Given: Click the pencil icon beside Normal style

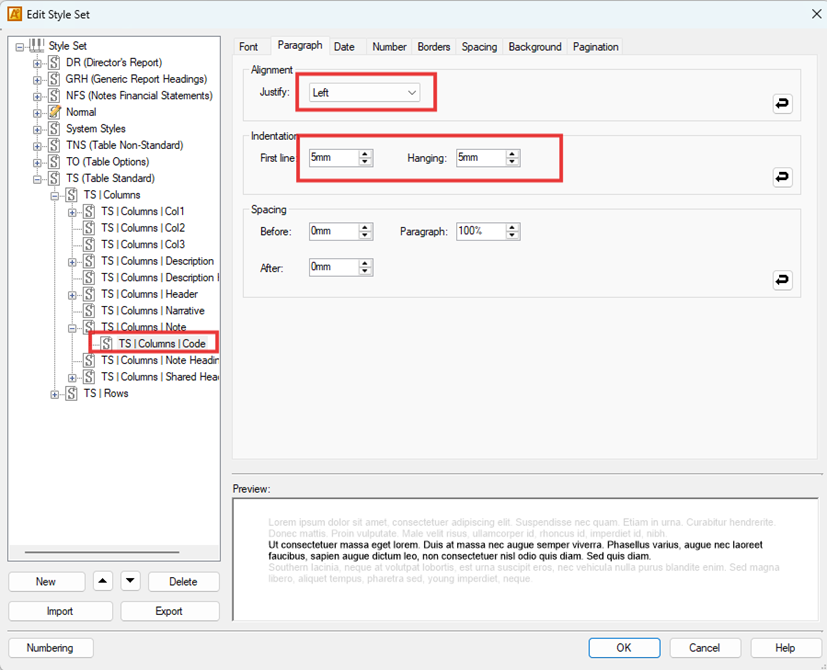Looking at the screenshot, I should click(54, 112).
